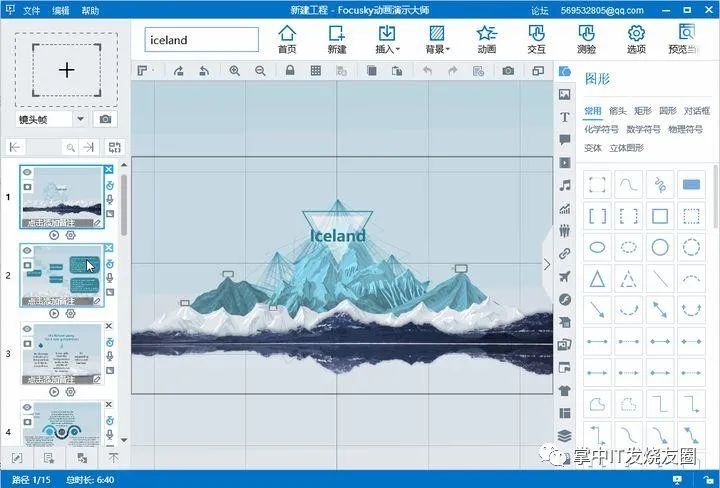The width and height of the screenshot is (720, 488).
Task: Add a new frame with plus box
Action: pyautogui.click(x=67, y=70)
